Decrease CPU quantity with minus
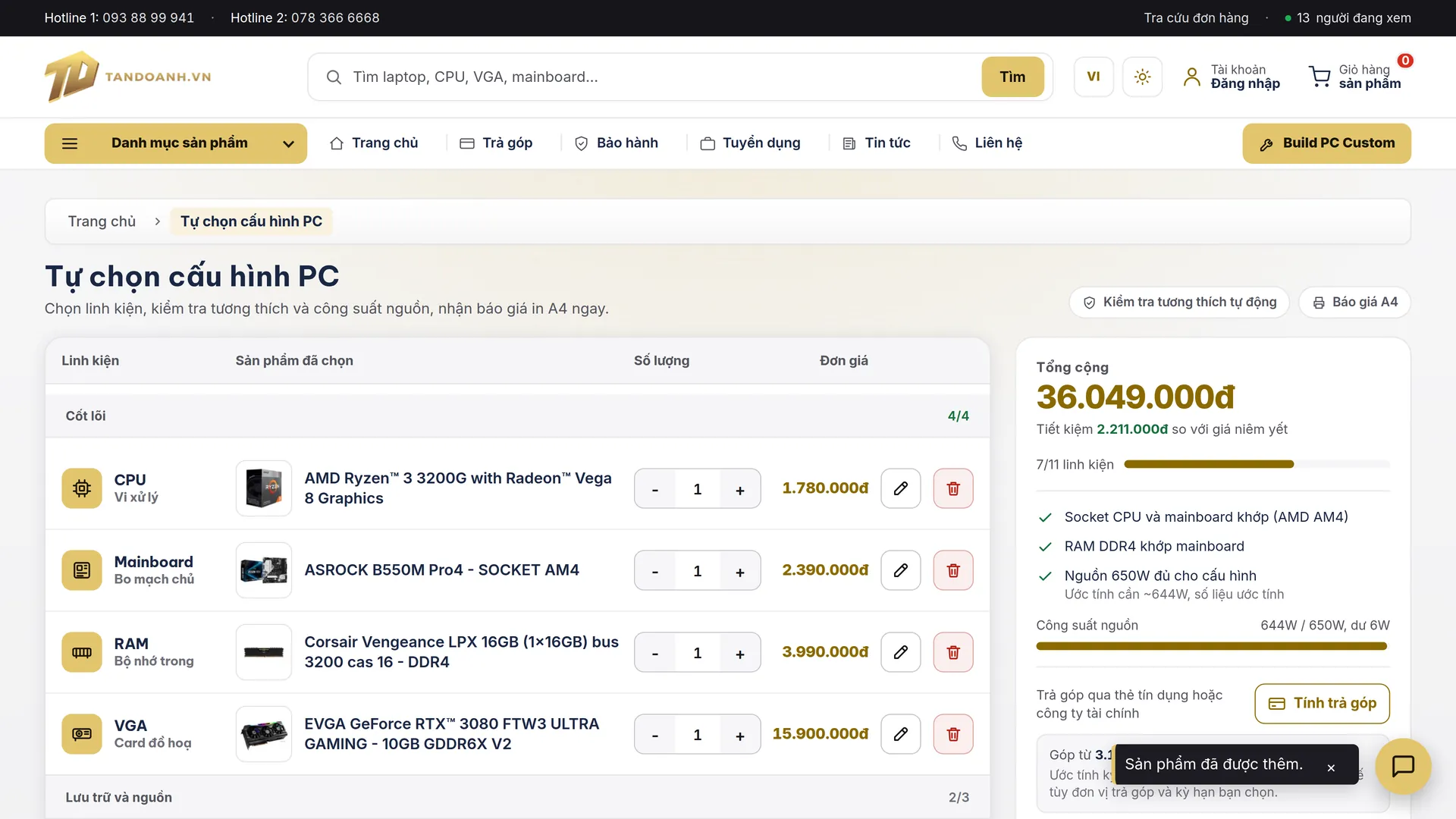The width and height of the screenshot is (1456, 819). tap(655, 490)
